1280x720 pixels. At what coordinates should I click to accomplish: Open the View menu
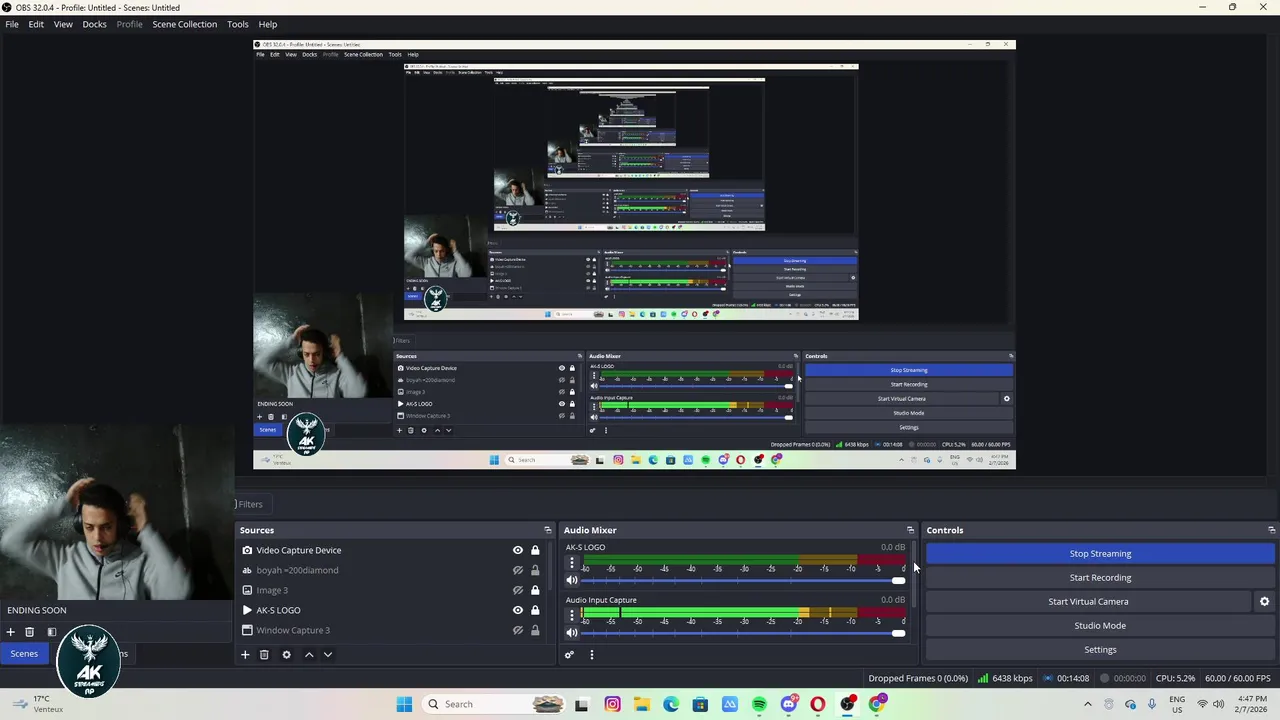click(63, 24)
